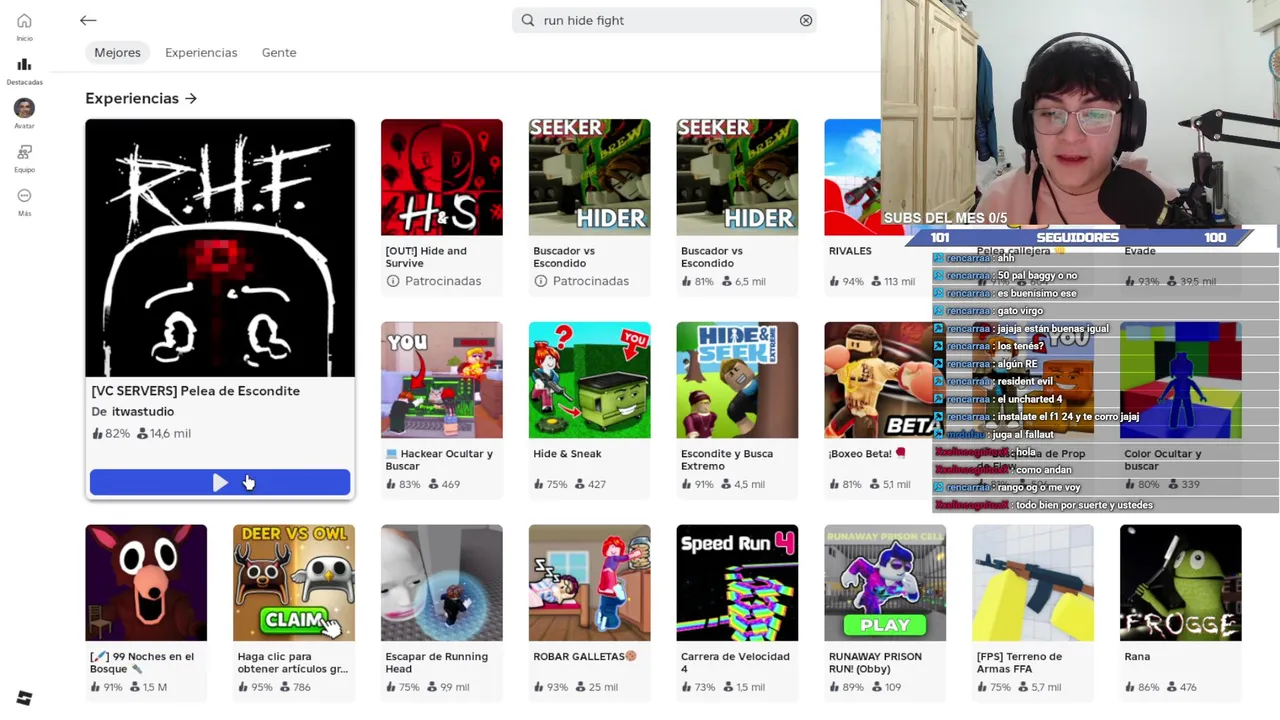Open Destacadas charts icon in sidebar
The image size is (1280, 720).
click(x=24, y=65)
